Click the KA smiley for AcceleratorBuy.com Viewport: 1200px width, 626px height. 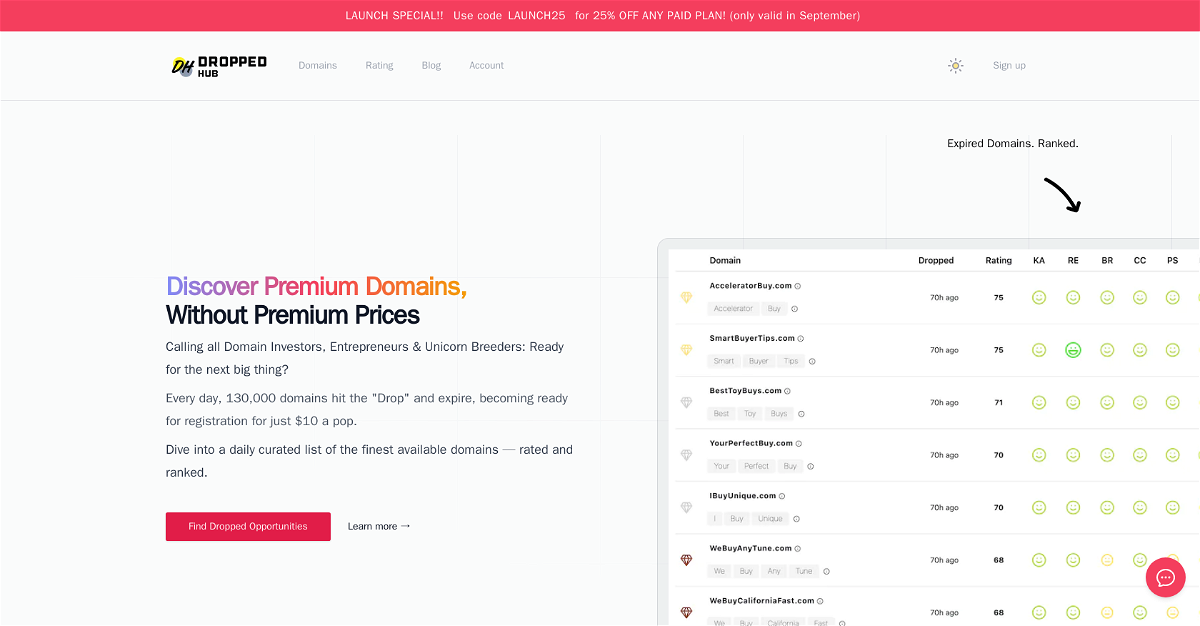click(x=1039, y=298)
